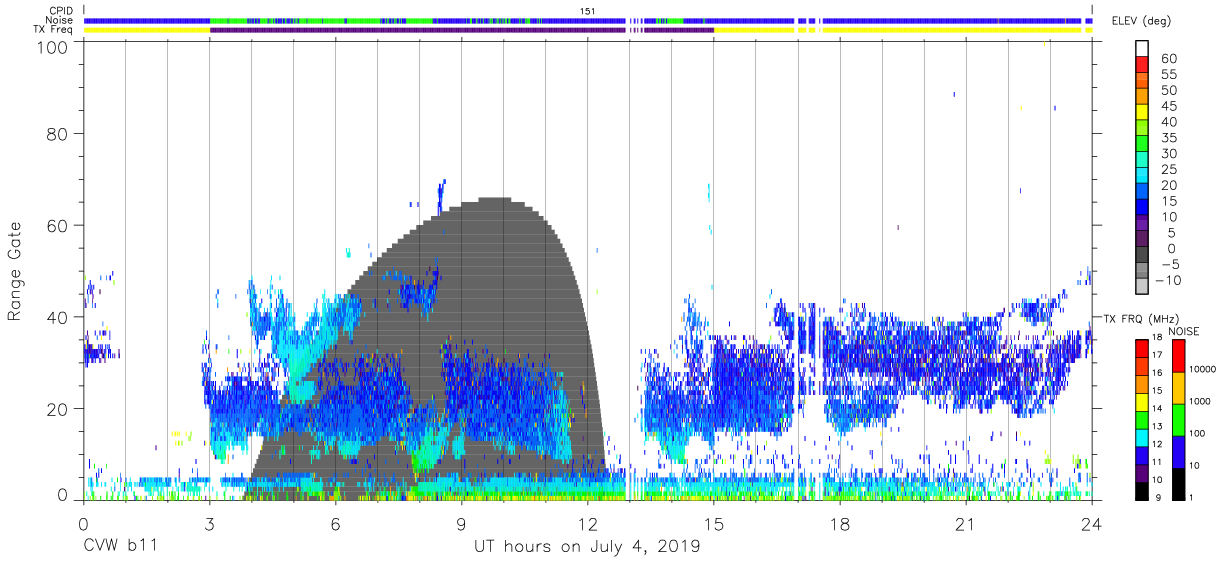This screenshot has height=567, width=1228.
Task: Pick the dark gray segment of ELEV color bar
Action: (1144, 256)
